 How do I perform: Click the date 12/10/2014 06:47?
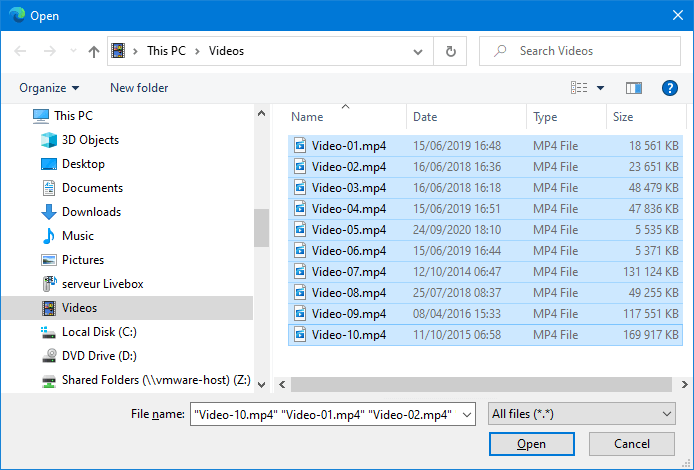pos(457,272)
